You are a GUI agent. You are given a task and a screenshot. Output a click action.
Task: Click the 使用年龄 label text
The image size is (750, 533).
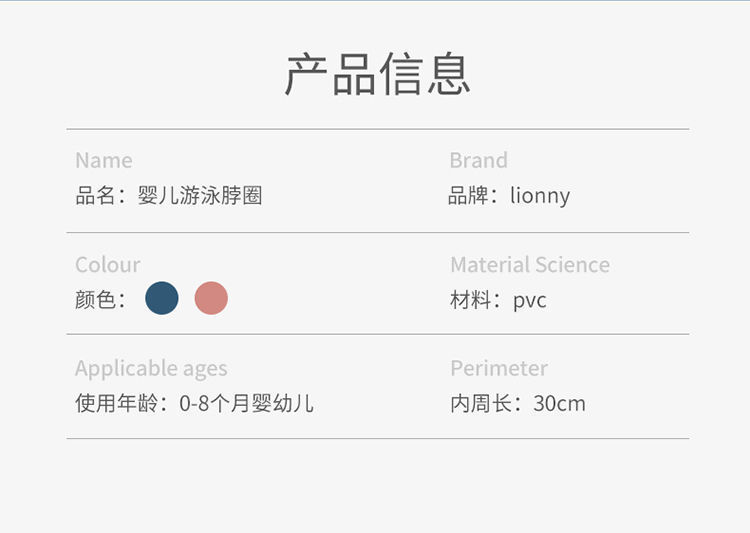click(113, 404)
